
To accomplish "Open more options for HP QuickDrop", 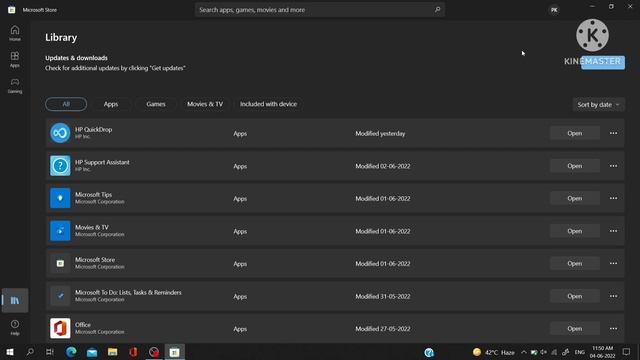I will (613, 133).
